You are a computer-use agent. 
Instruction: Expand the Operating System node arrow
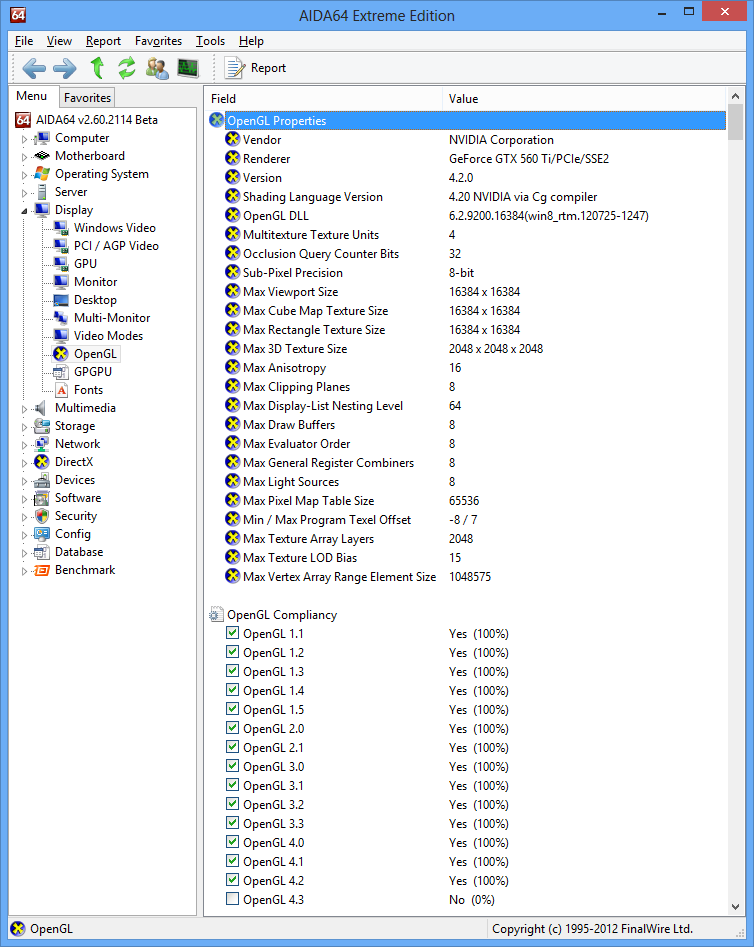click(x=24, y=175)
